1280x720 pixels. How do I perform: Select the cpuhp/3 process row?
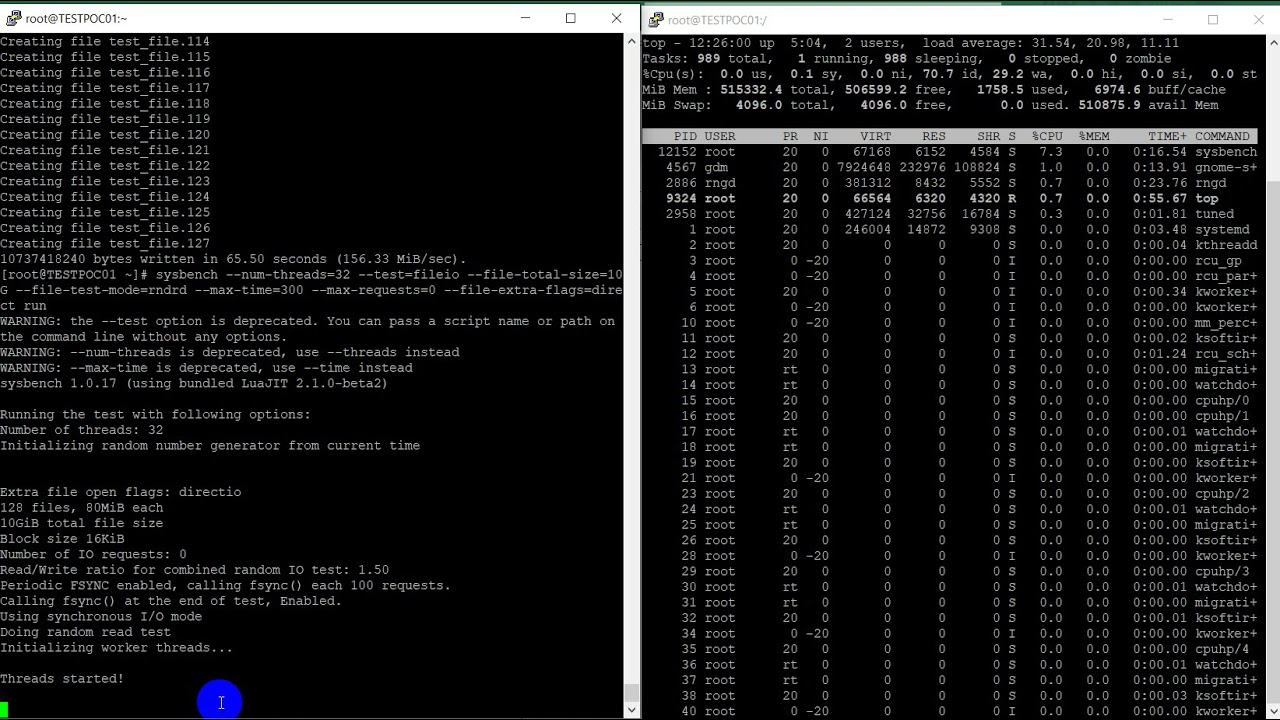pos(950,571)
